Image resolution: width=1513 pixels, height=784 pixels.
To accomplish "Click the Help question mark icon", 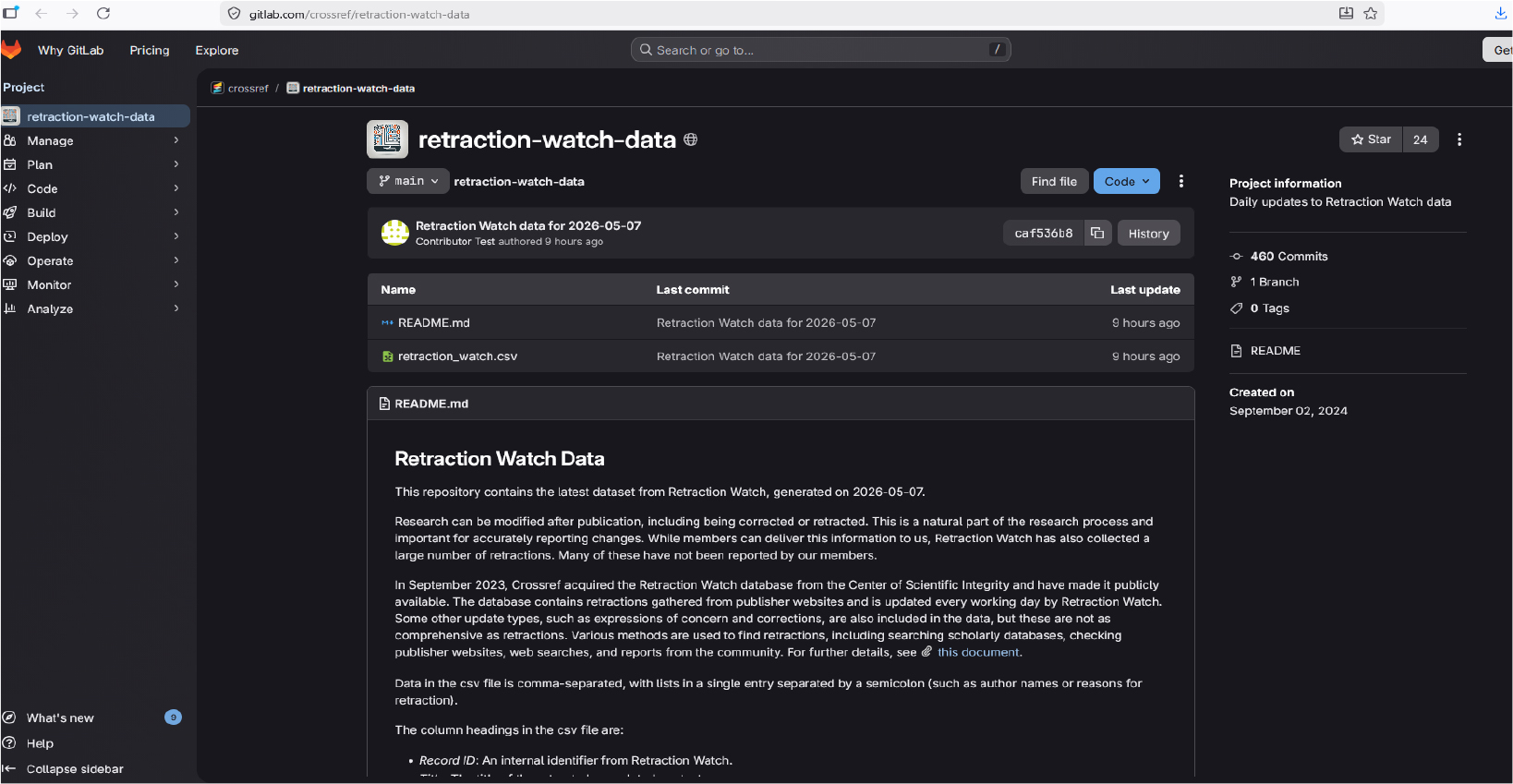I will [9, 743].
